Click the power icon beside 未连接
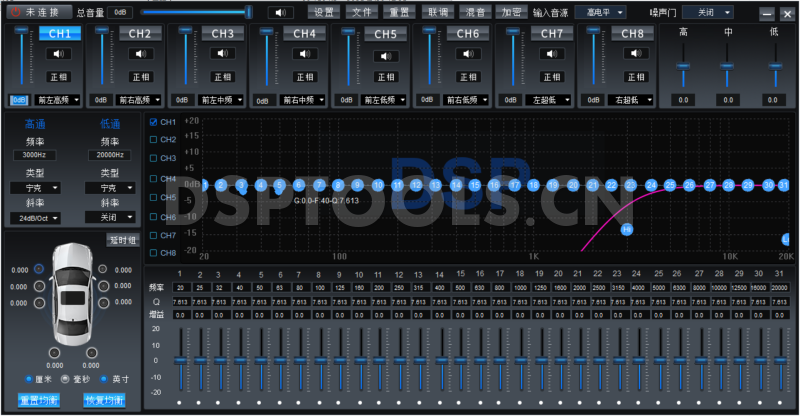 point(14,13)
